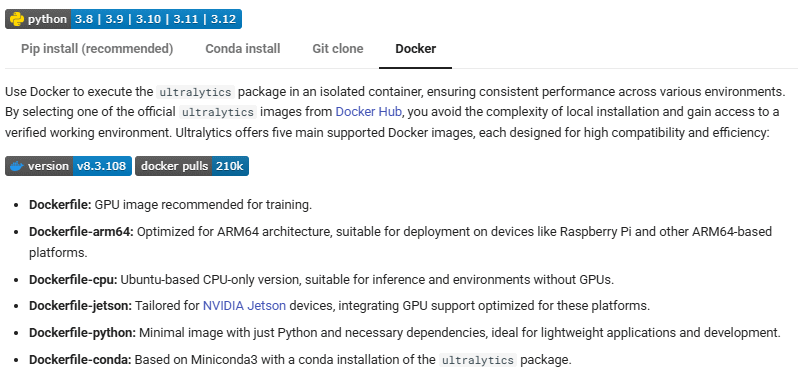Click the docker pulls 210k badge
This screenshot has width=802, height=370.
(192, 166)
